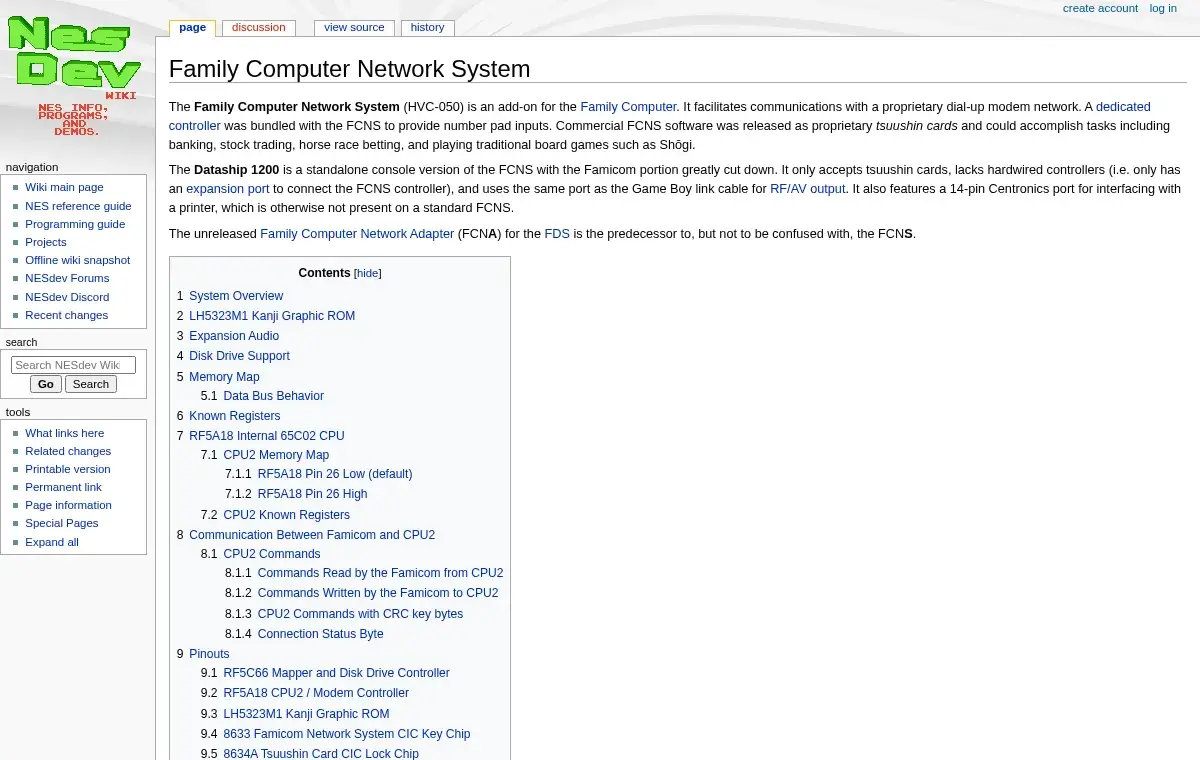
Task: Click the Search NESdev Wiki input field
Action: click(x=73, y=365)
